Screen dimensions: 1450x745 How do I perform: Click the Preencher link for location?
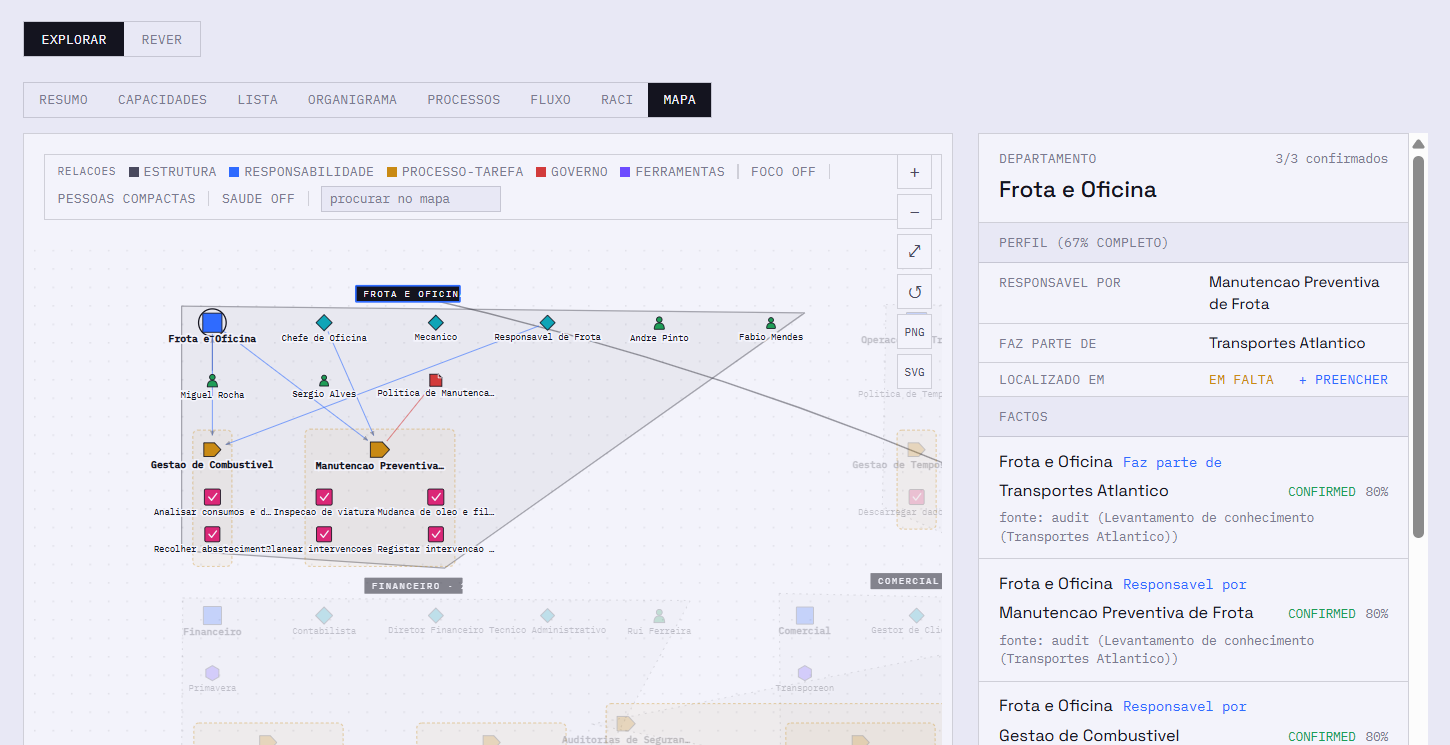click(1343, 380)
